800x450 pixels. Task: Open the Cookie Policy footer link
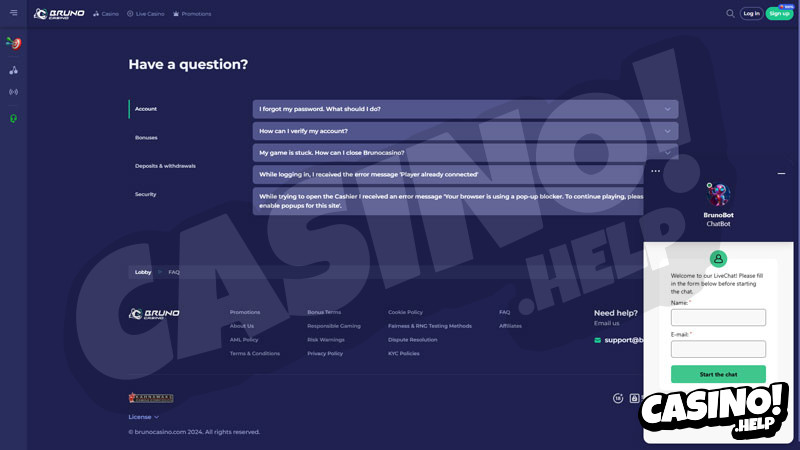(405, 312)
